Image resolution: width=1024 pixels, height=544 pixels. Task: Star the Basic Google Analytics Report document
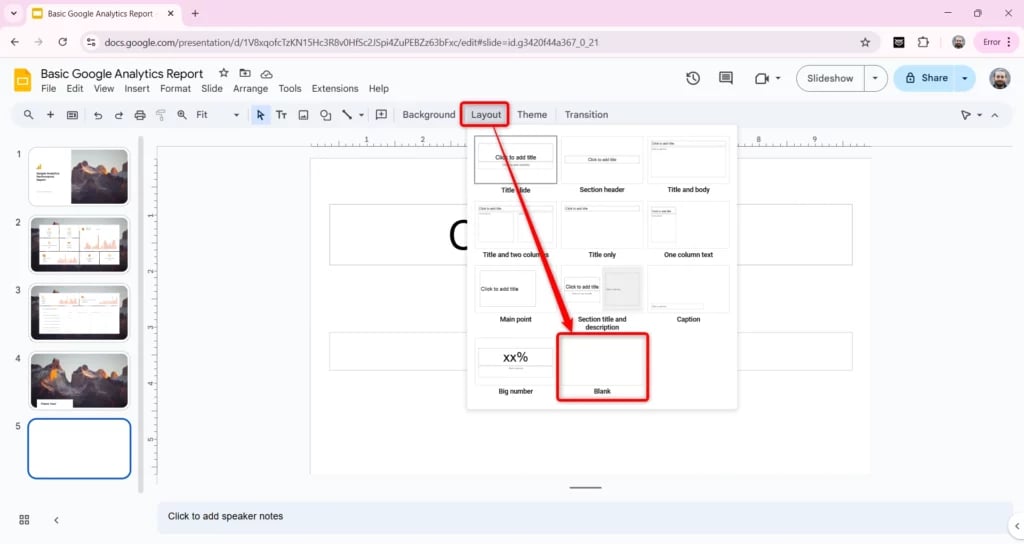click(223, 73)
